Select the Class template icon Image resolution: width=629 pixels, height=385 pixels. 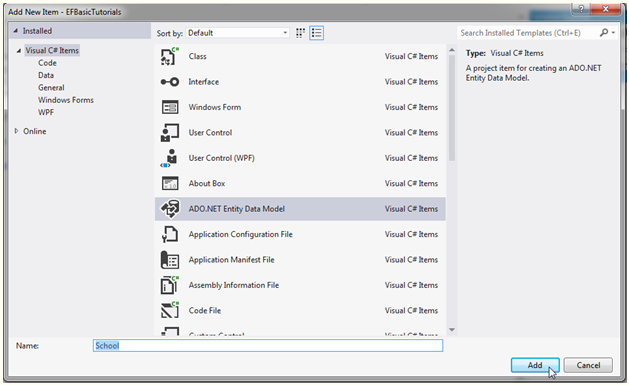pos(170,57)
